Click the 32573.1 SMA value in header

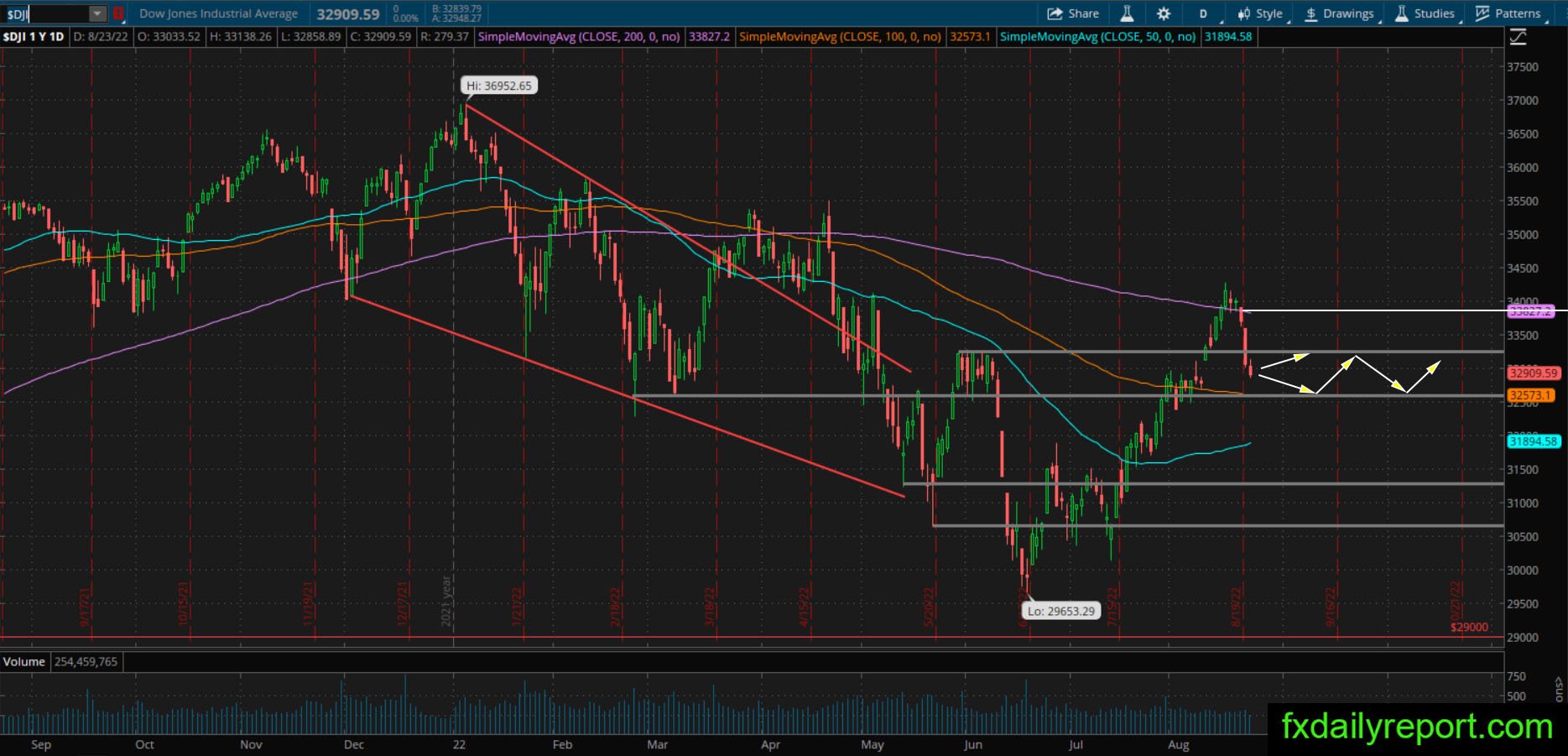970,37
